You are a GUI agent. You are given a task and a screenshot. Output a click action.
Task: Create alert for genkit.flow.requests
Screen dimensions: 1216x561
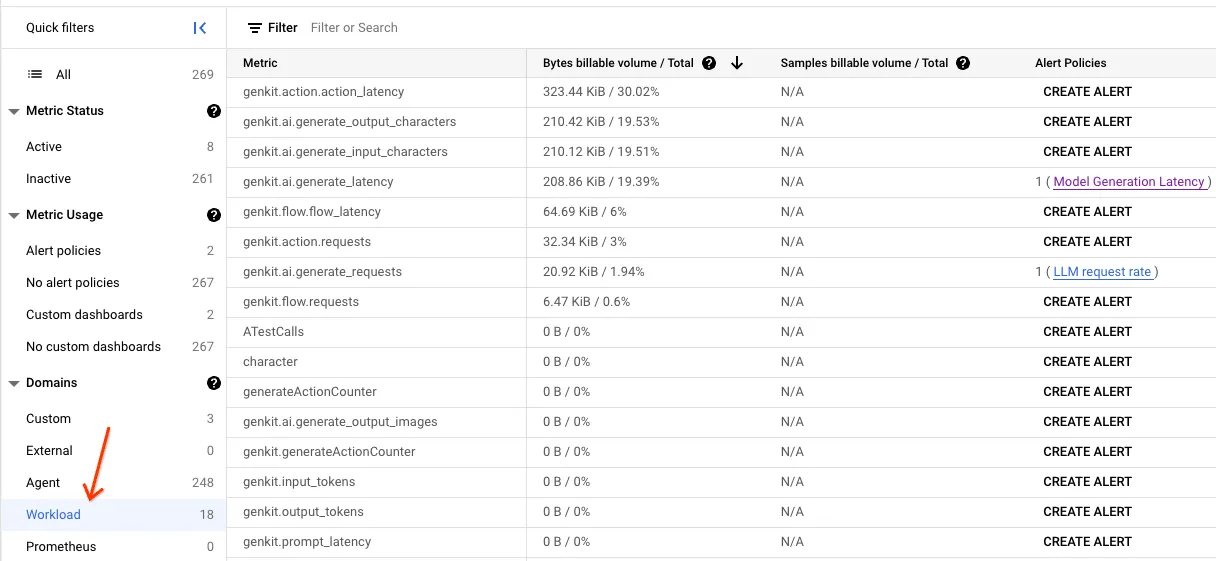pyautogui.click(x=1087, y=302)
